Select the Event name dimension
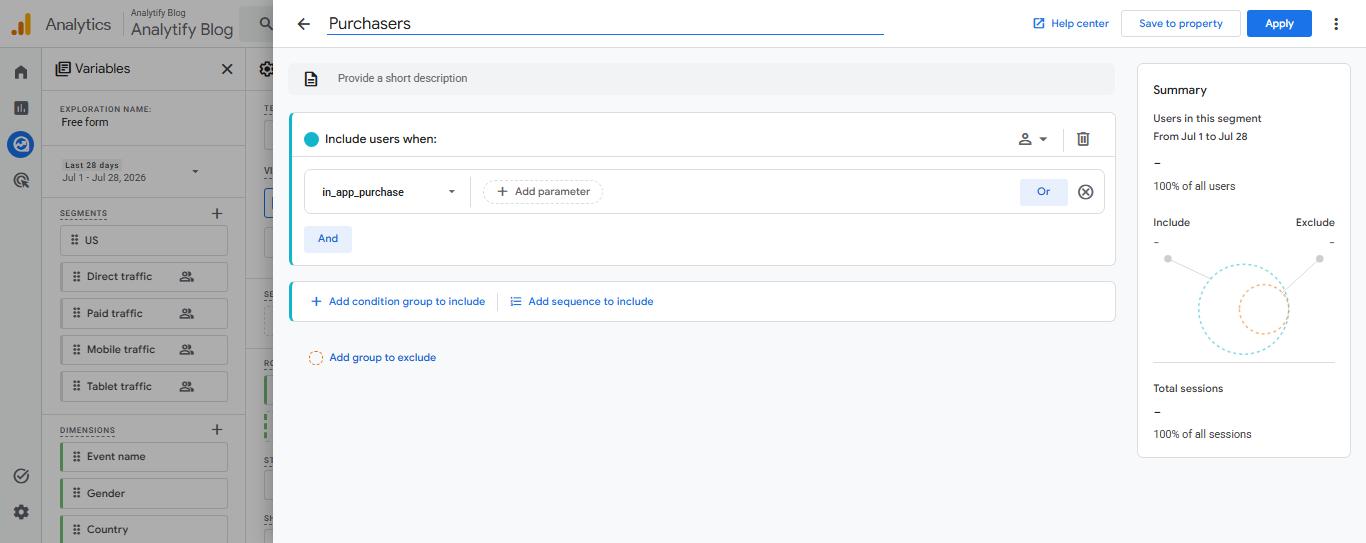Viewport: 1366px width, 543px height. pos(144,457)
